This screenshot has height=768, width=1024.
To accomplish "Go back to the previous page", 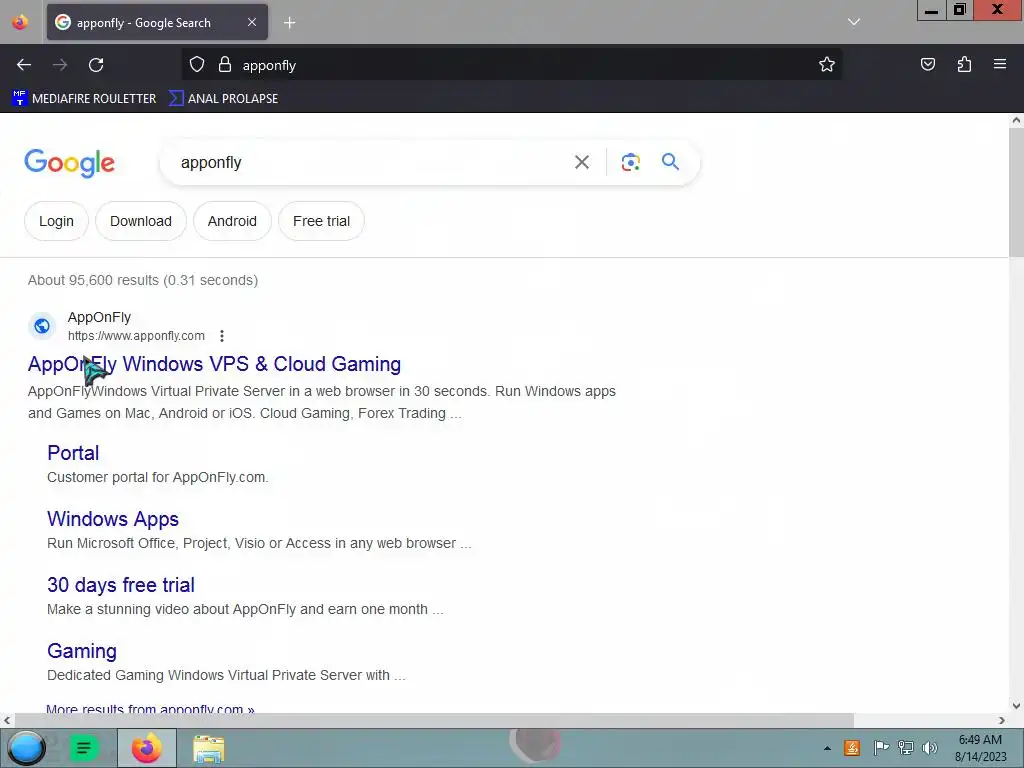I will [x=24, y=65].
